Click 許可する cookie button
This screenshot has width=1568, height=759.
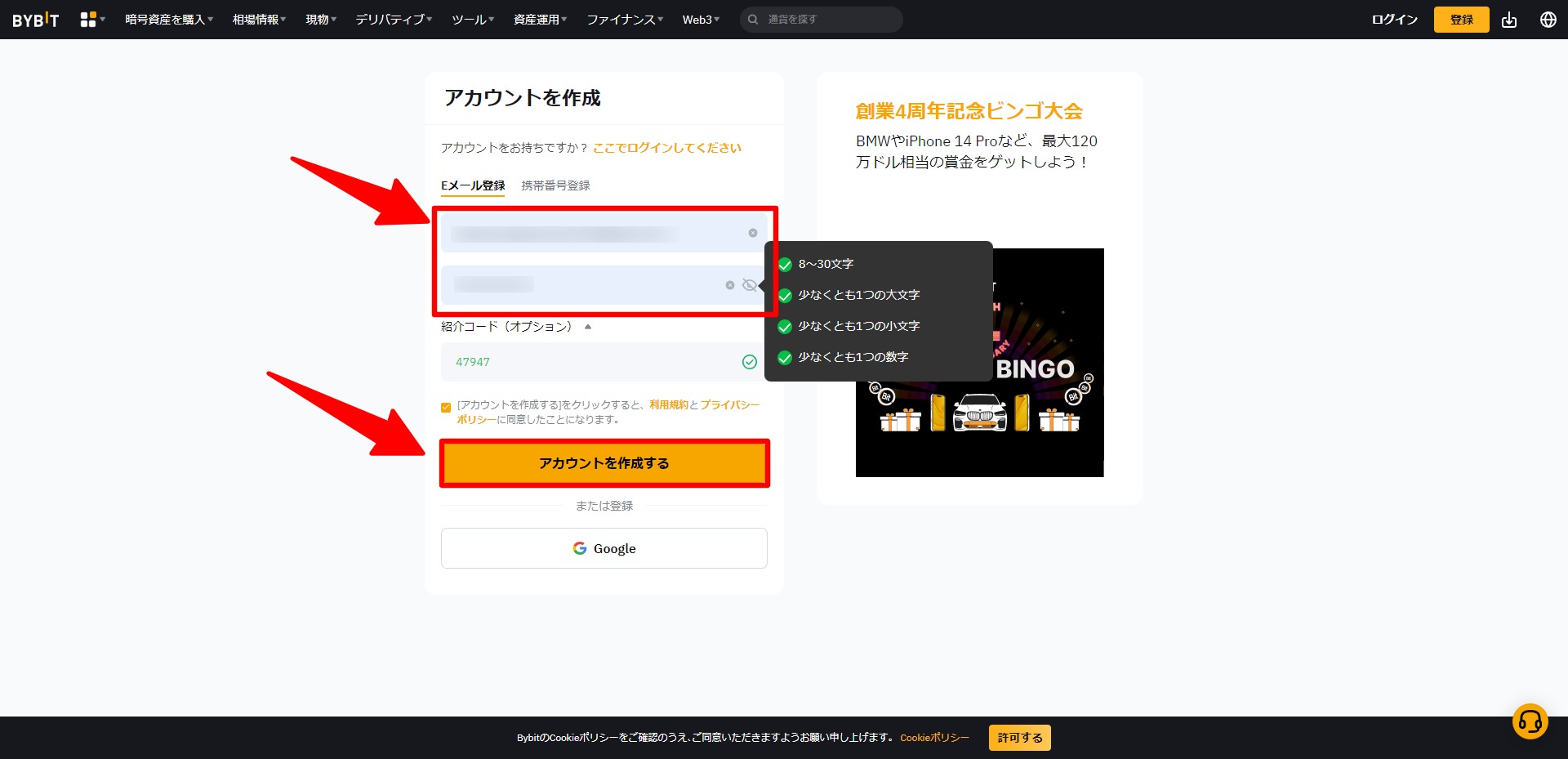click(x=1020, y=738)
